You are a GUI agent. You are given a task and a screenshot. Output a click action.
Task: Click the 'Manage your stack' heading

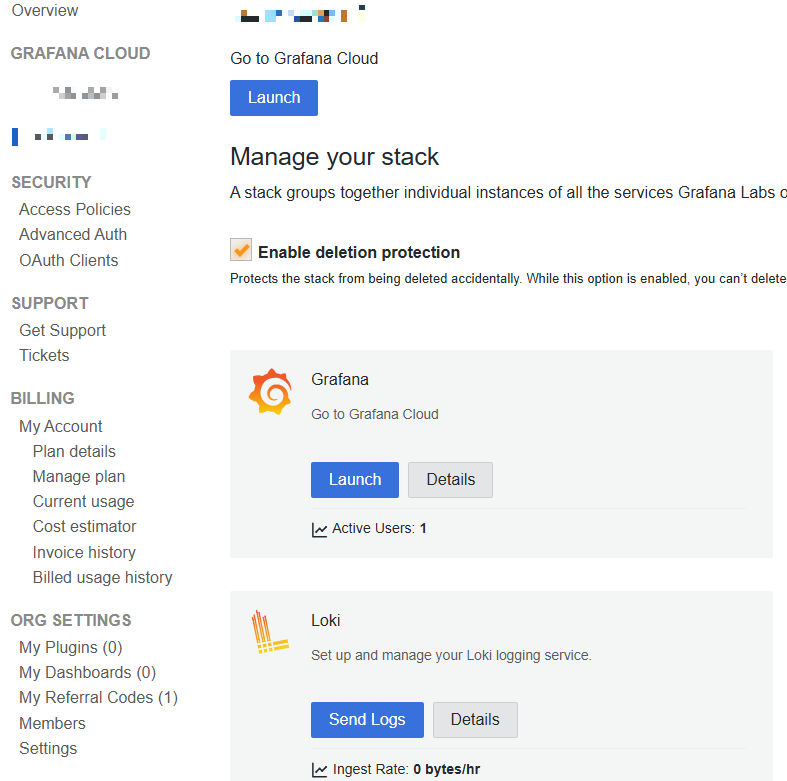335,157
